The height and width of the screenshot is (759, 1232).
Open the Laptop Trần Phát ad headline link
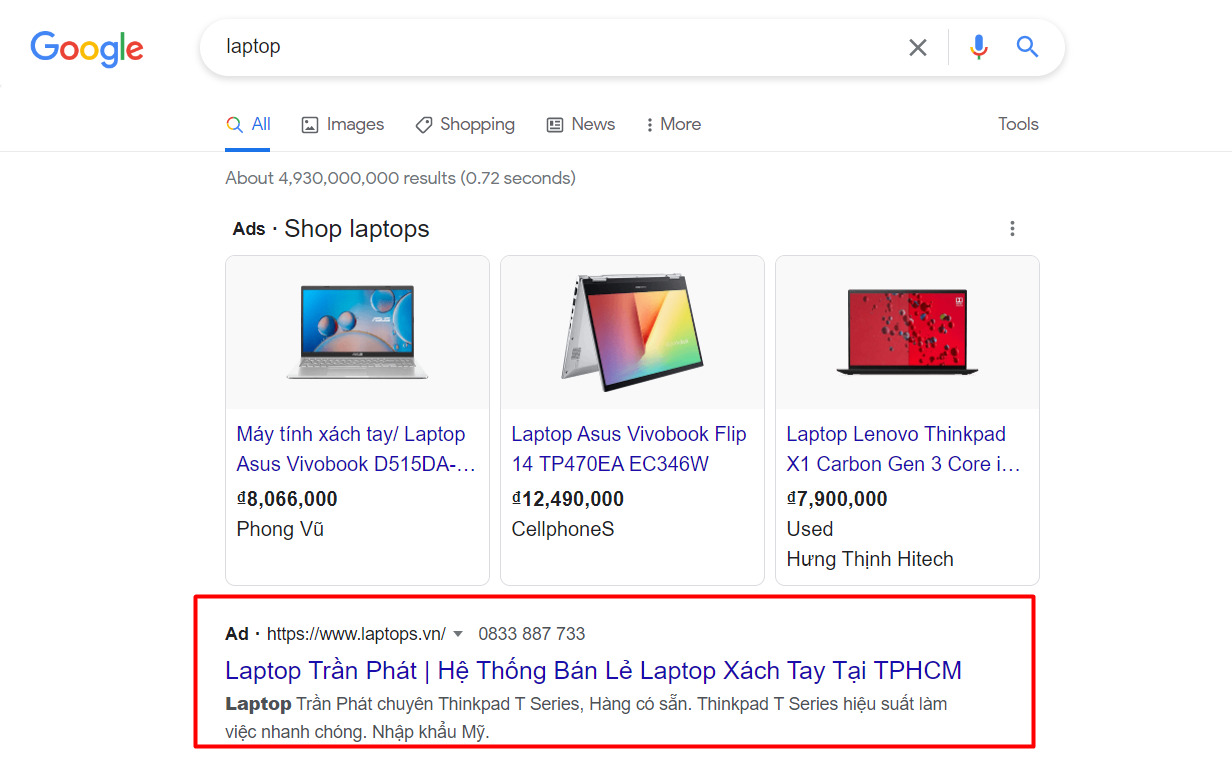(593, 670)
